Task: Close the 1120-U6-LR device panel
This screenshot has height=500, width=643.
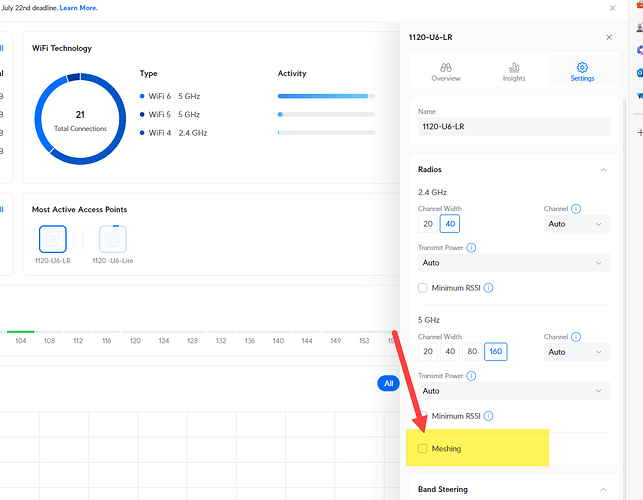Action: coord(609,37)
